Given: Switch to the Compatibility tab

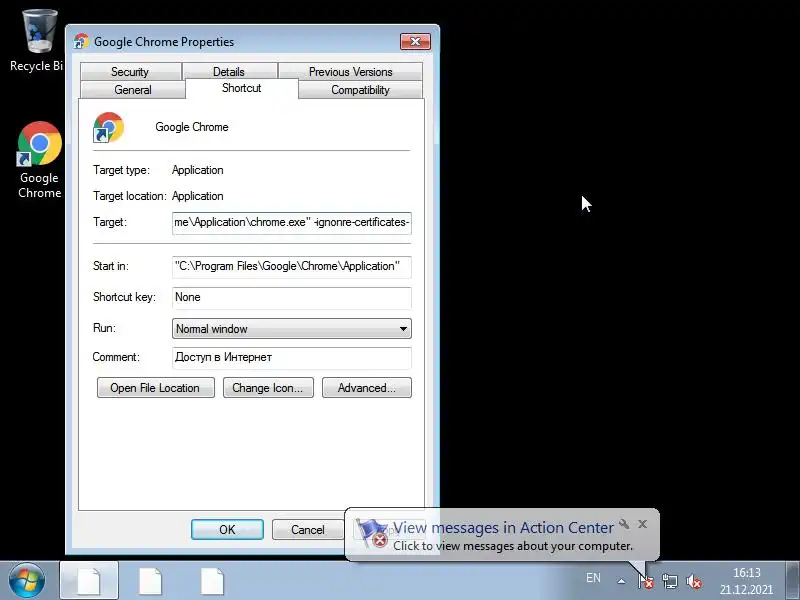Looking at the screenshot, I should click(360, 90).
